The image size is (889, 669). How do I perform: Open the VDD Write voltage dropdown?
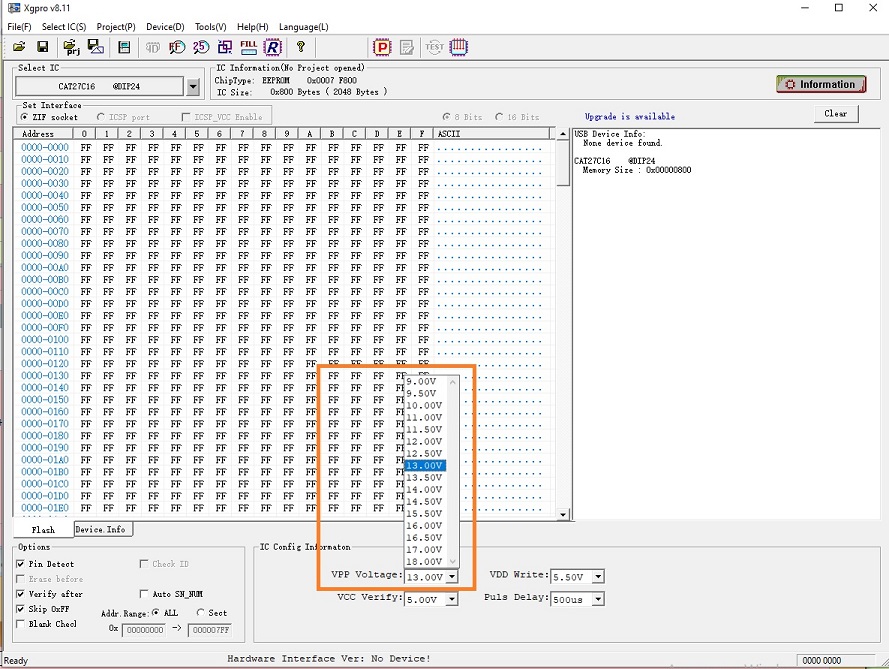(x=598, y=576)
